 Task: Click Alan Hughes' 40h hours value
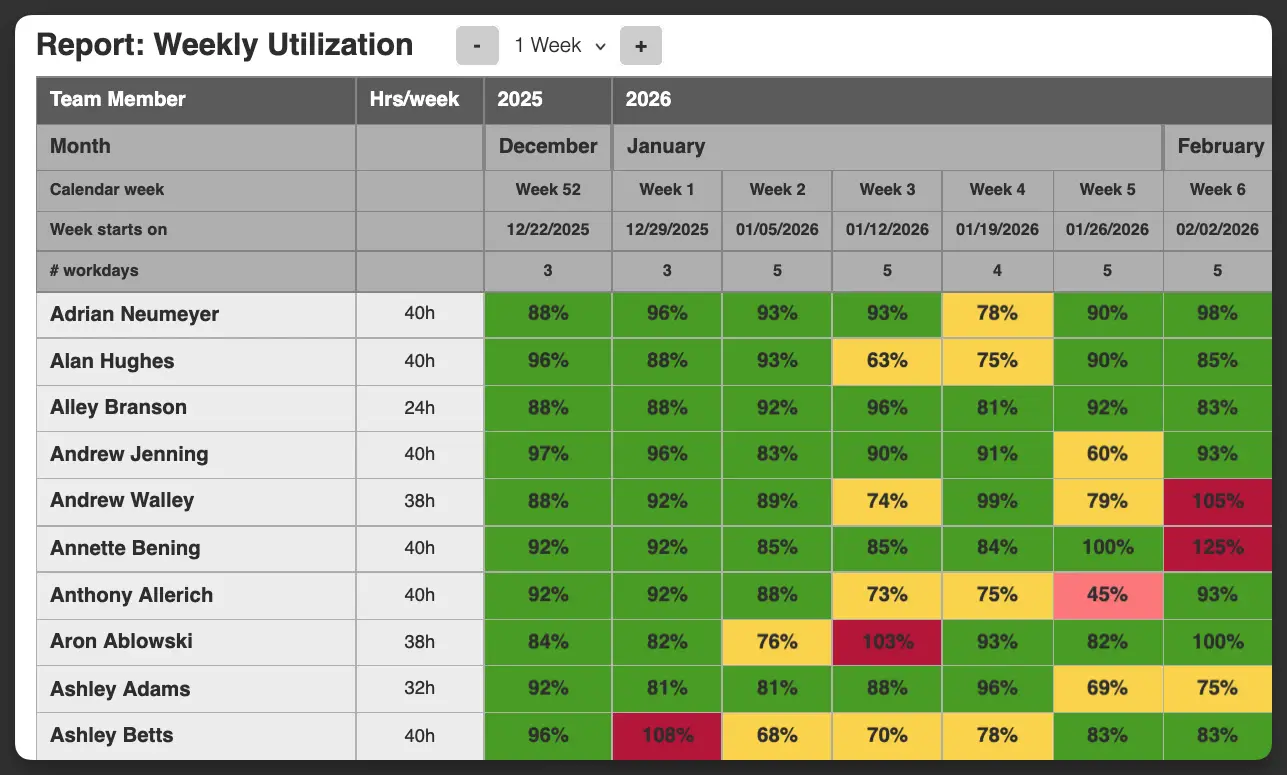coord(419,360)
